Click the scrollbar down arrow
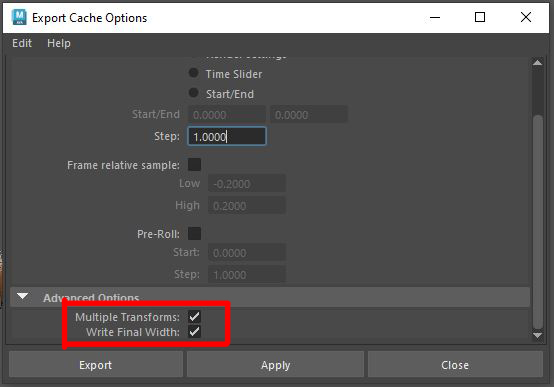 tap(537, 335)
